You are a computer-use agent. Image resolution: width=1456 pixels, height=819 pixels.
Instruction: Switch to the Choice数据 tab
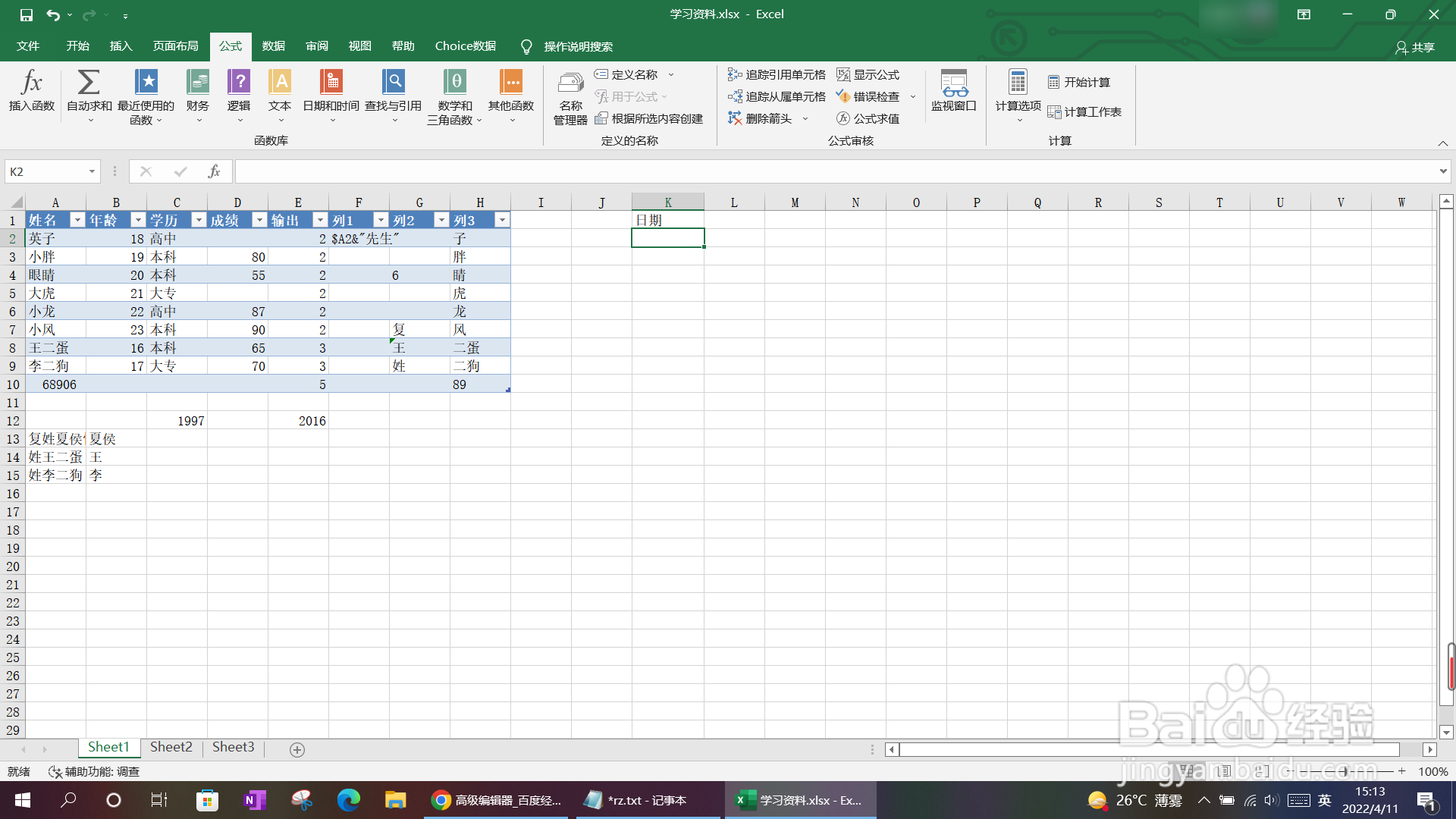(465, 46)
